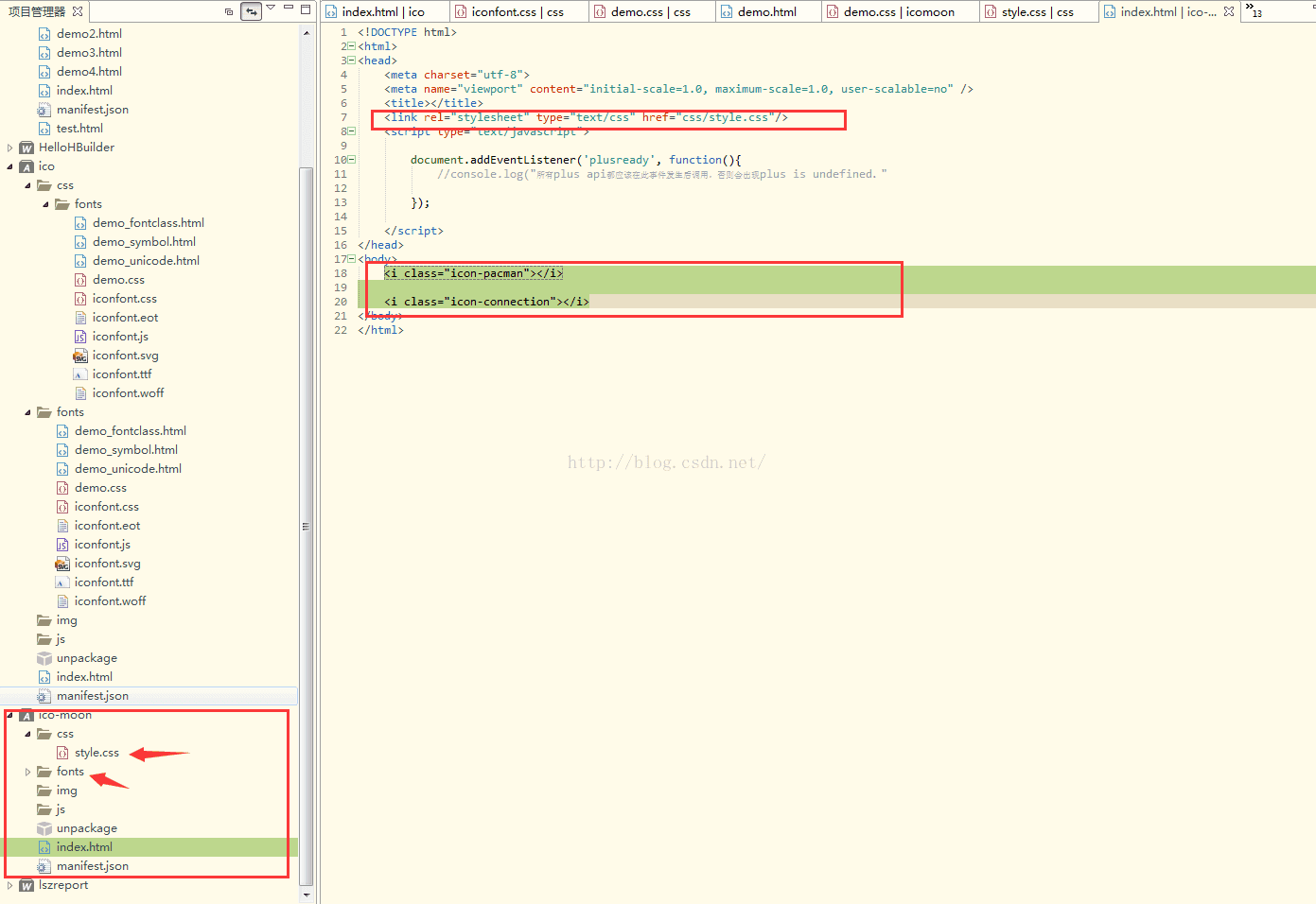
Task: Collapse the css folder inside ico project
Action: pos(27,185)
